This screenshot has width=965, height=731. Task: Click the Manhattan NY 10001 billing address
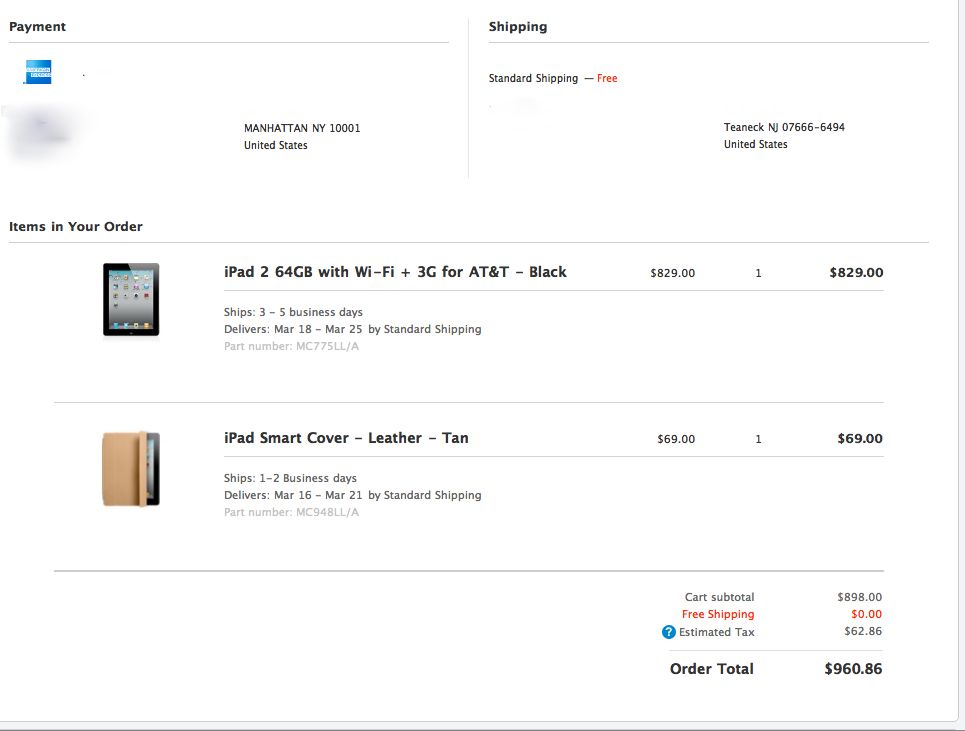(302, 128)
